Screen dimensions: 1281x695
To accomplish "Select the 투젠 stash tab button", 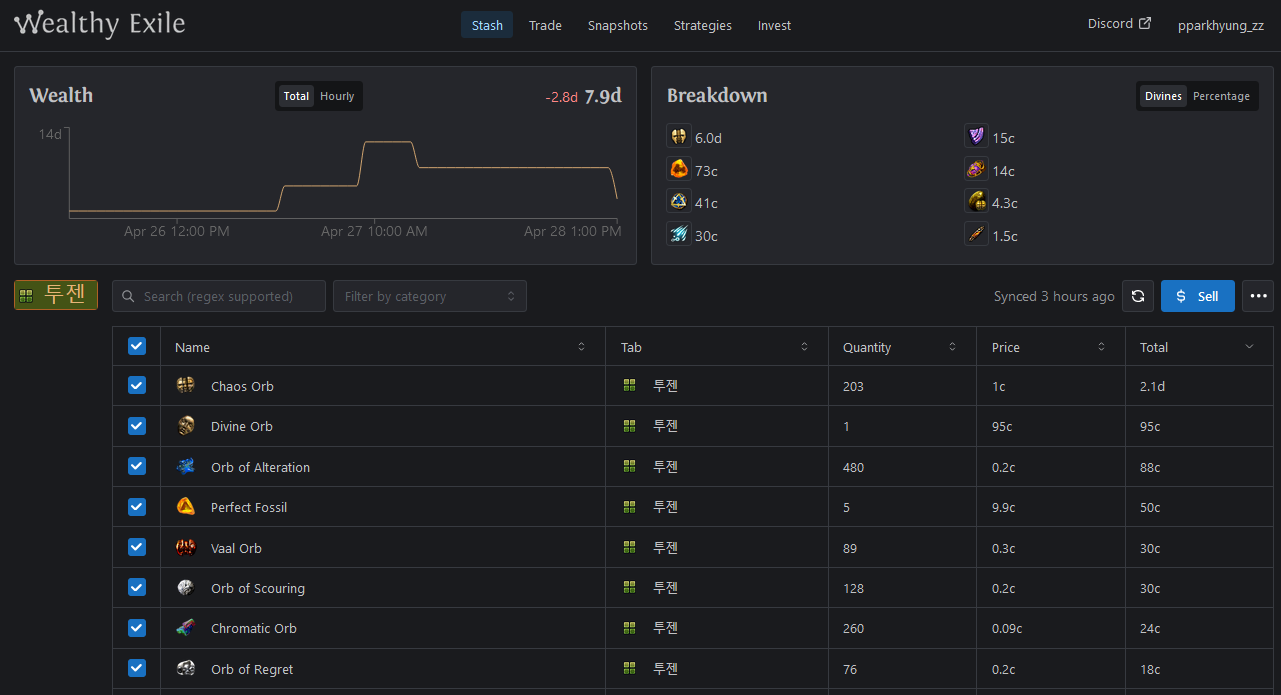I will coord(56,295).
